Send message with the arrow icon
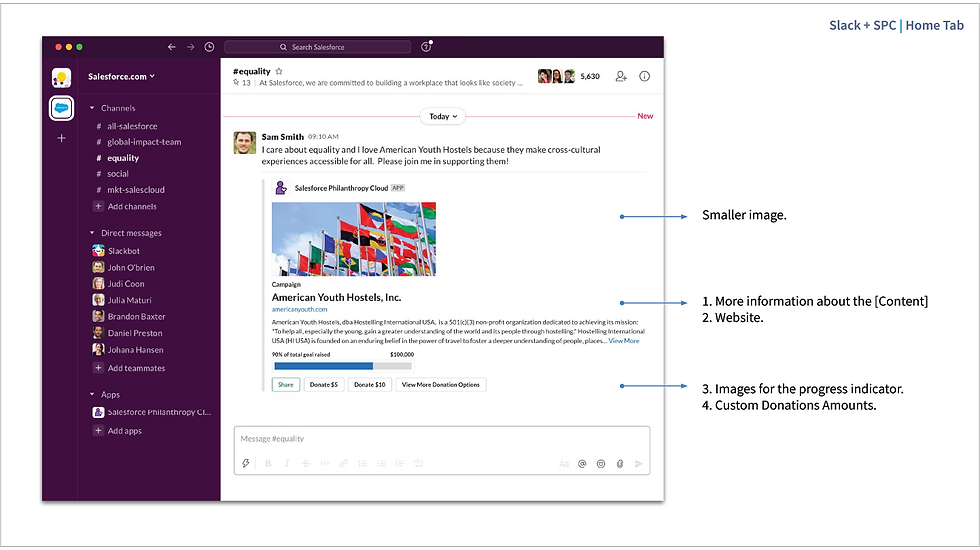Screen dimensions: 980x550 (x=638, y=464)
